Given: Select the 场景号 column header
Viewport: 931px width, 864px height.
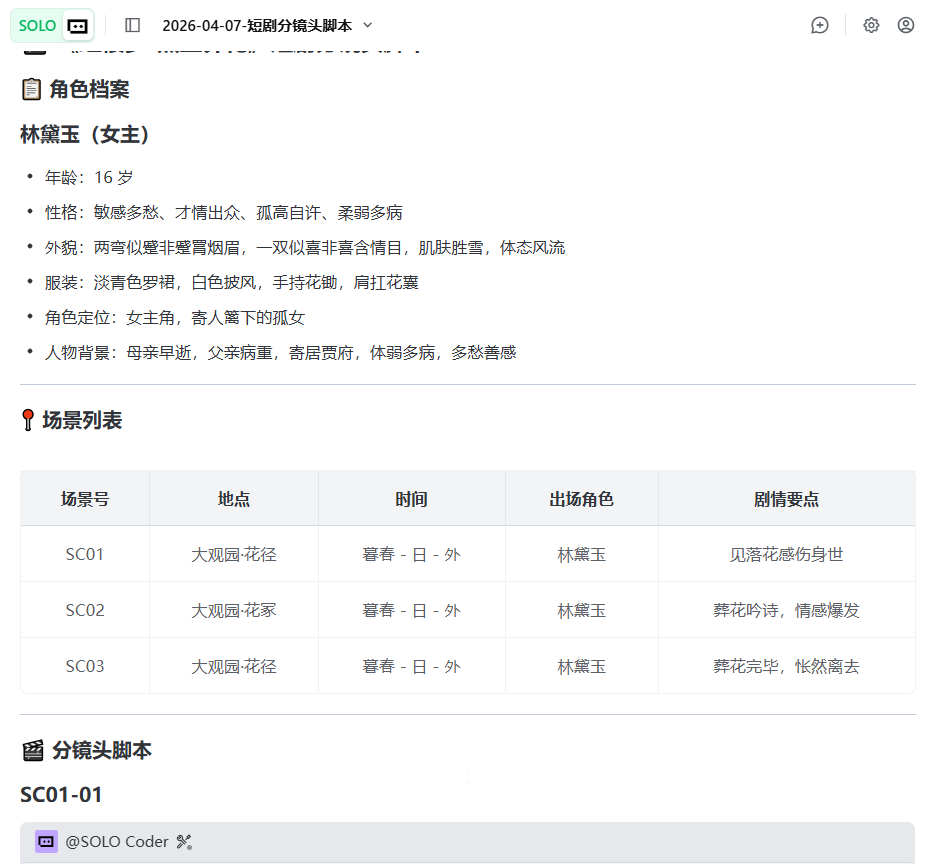Looking at the screenshot, I should tap(85, 499).
